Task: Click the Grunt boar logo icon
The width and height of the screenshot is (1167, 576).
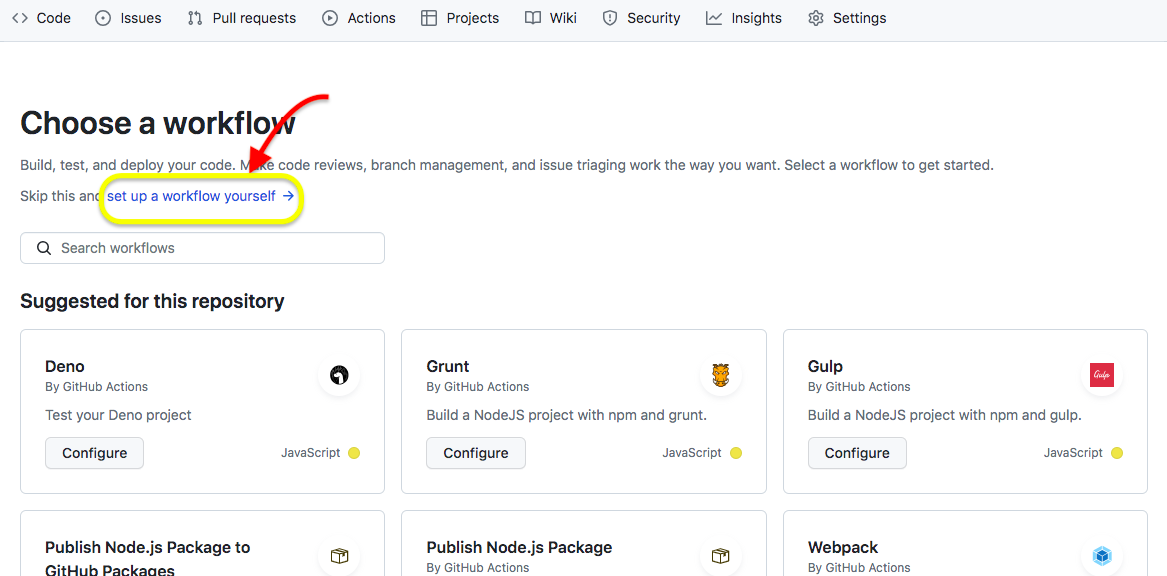Action: pos(720,375)
